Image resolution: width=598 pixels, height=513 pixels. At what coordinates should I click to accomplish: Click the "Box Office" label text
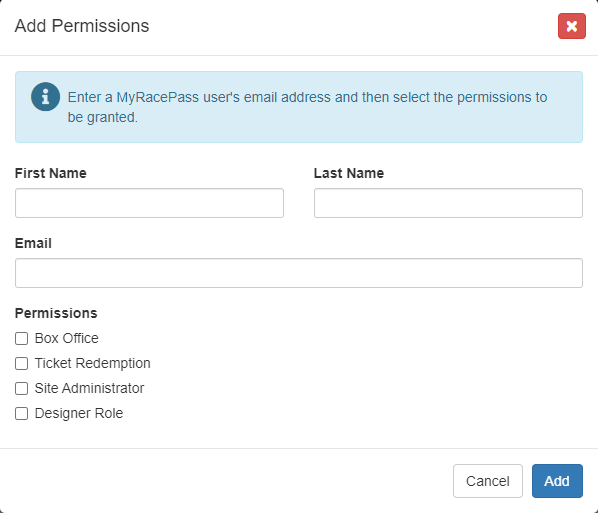pyautogui.click(x=67, y=338)
